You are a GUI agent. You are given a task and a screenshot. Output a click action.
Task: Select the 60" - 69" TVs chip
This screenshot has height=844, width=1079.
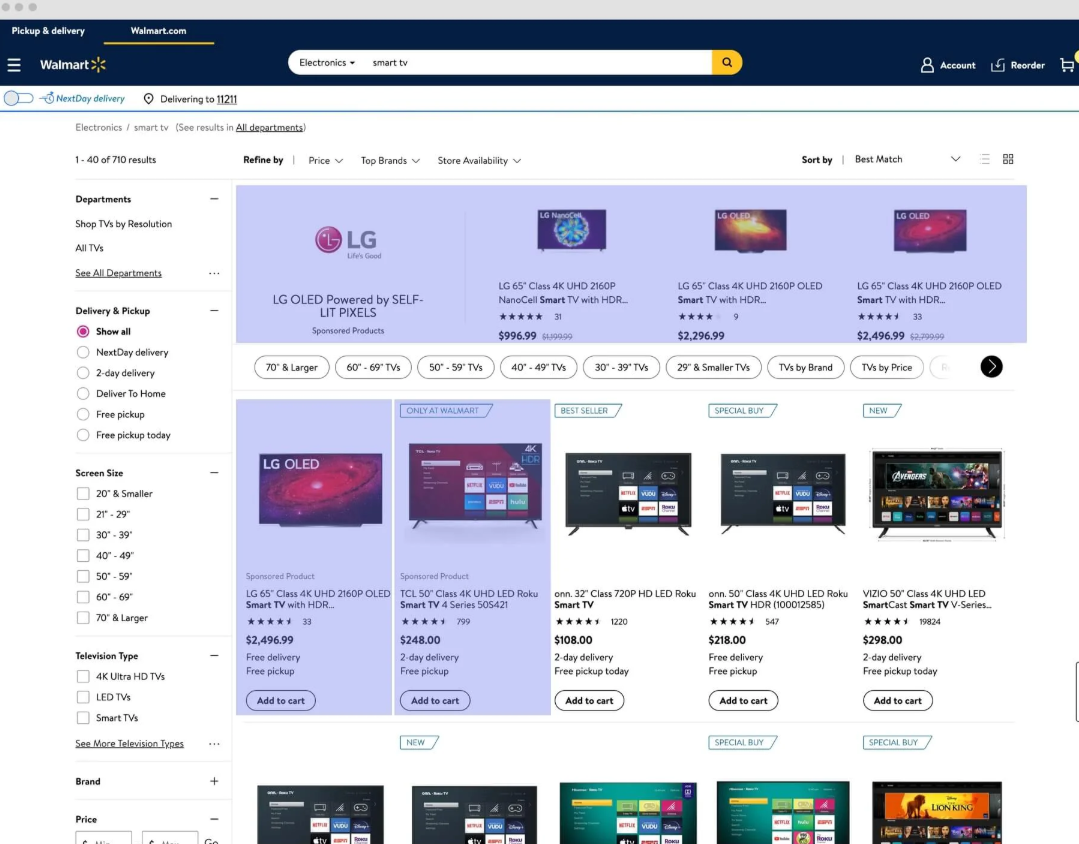373,367
